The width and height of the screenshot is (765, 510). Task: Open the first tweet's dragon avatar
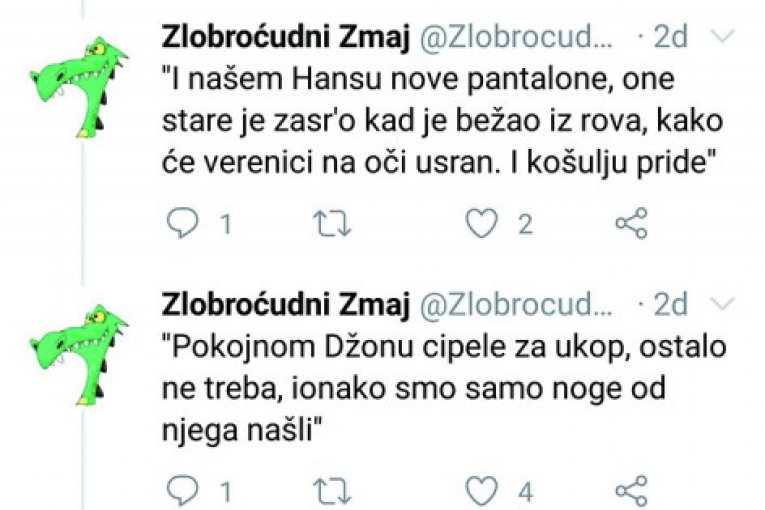click(79, 85)
